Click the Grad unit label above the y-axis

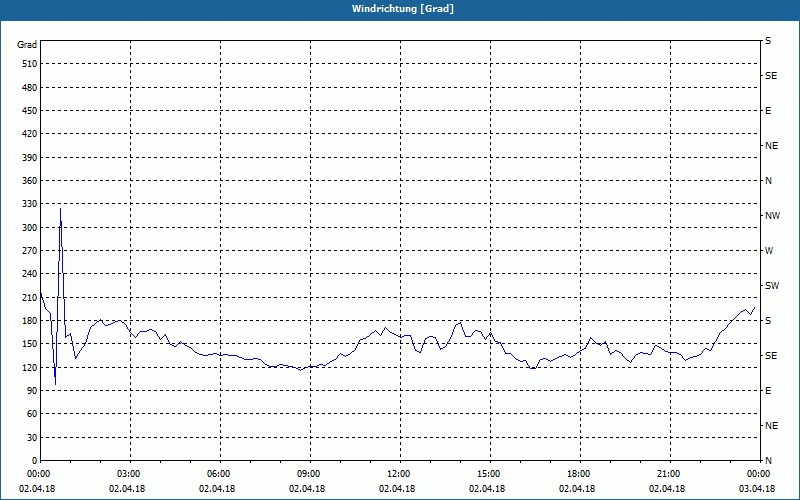pyautogui.click(x=27, y=45)
